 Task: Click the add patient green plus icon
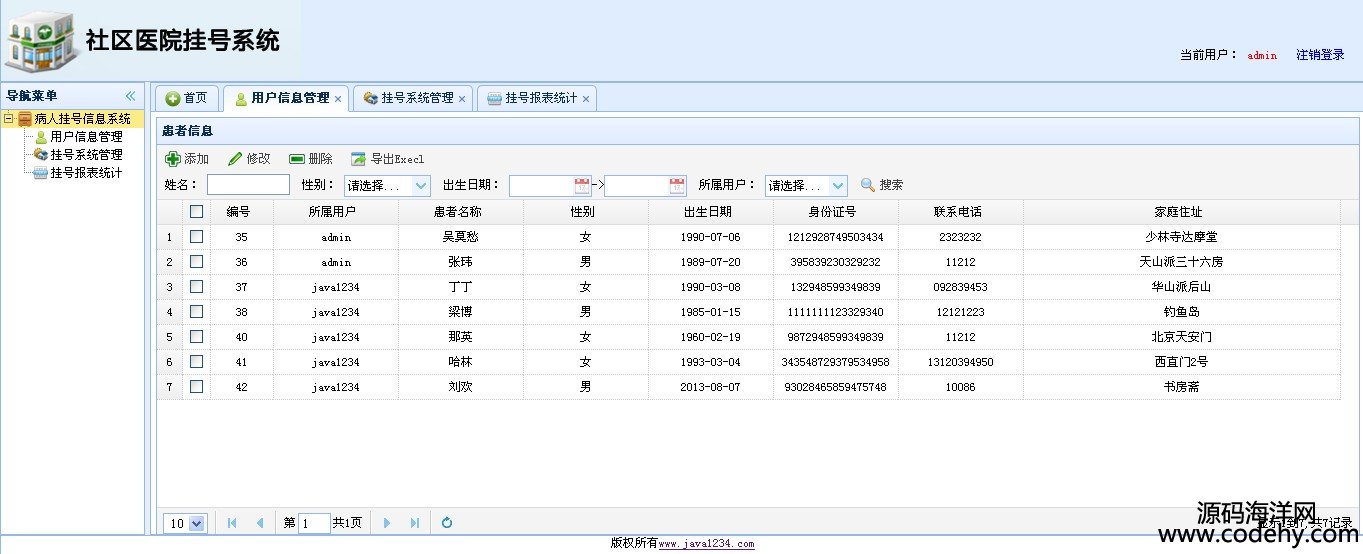[x=173, y=159]
